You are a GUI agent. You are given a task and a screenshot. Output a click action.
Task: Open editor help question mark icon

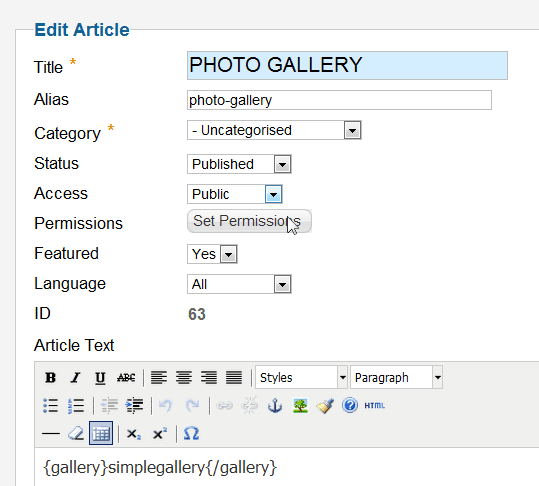coord(350,406)
